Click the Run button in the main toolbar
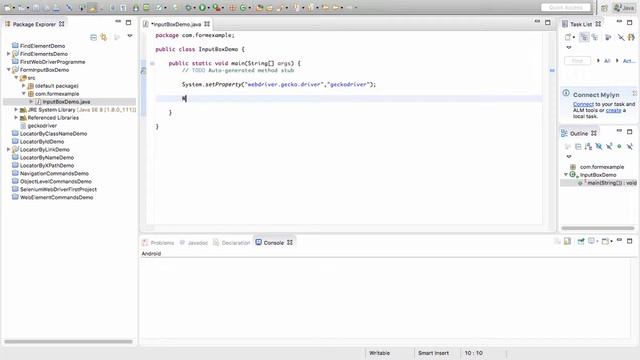Screen dimensions: 640x360 coord(202,7)
